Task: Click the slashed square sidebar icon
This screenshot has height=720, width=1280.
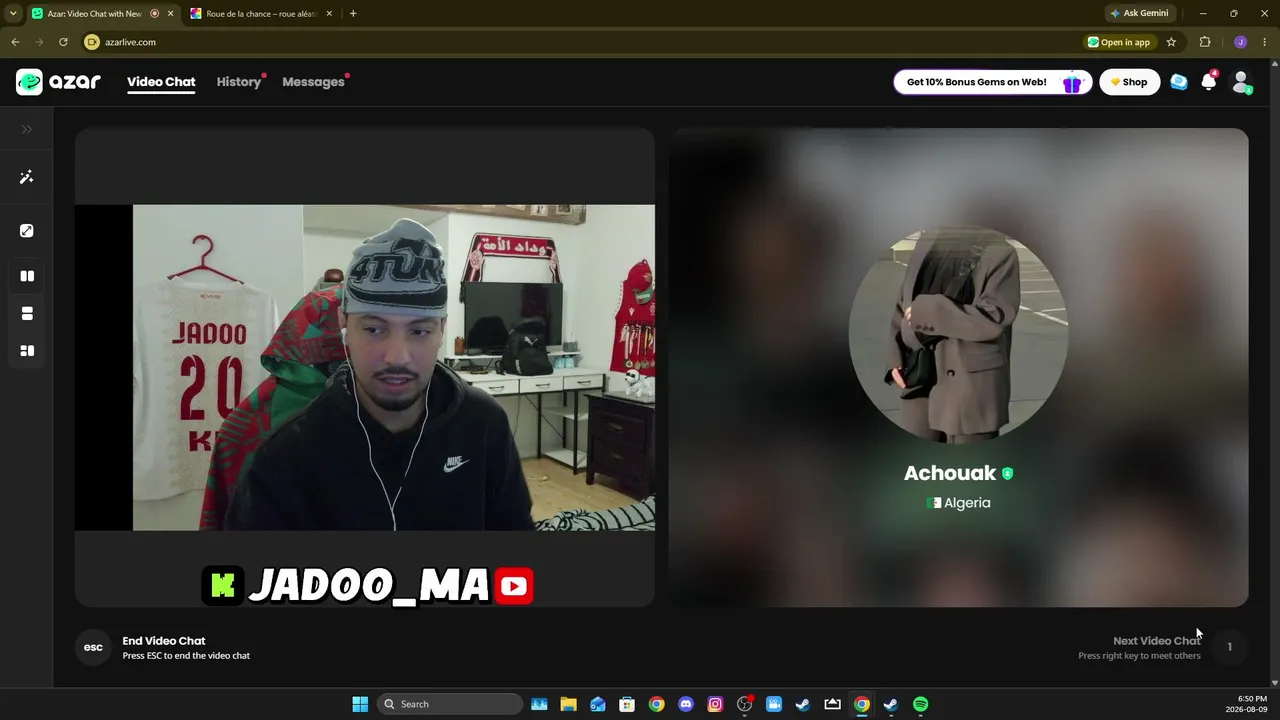Action: [27, 231]
